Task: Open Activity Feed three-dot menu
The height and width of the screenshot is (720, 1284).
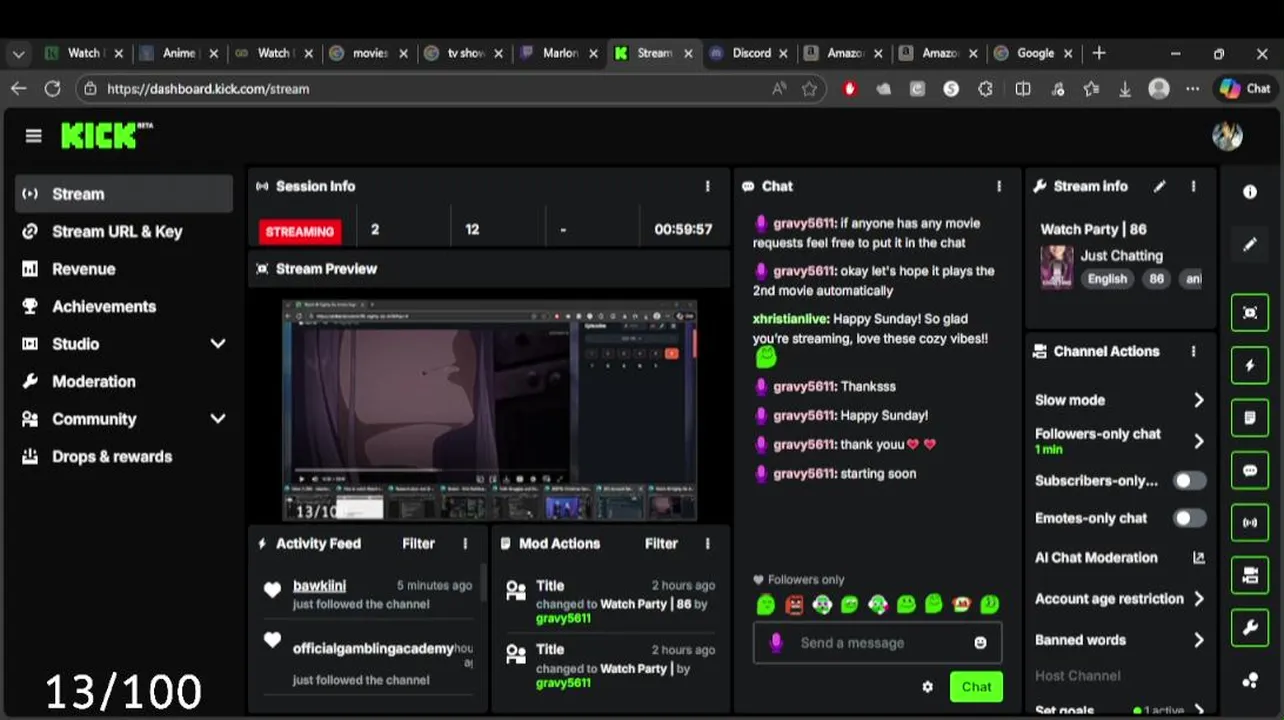Action: [465, 543]
